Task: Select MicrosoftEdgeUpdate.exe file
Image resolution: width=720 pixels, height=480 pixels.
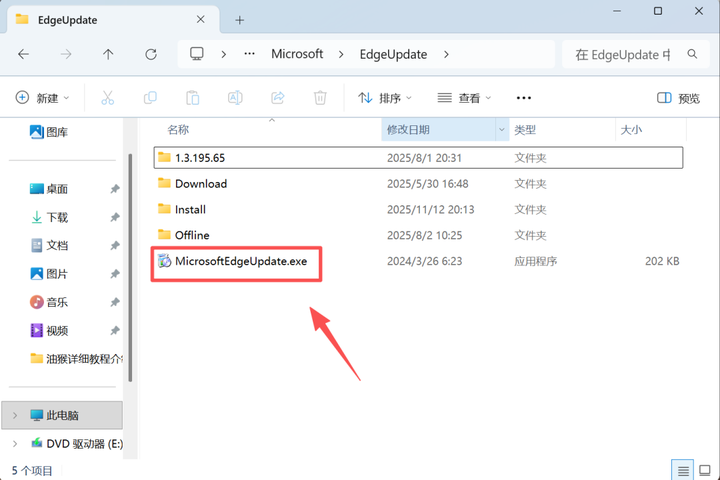Action: pos(418,261)
